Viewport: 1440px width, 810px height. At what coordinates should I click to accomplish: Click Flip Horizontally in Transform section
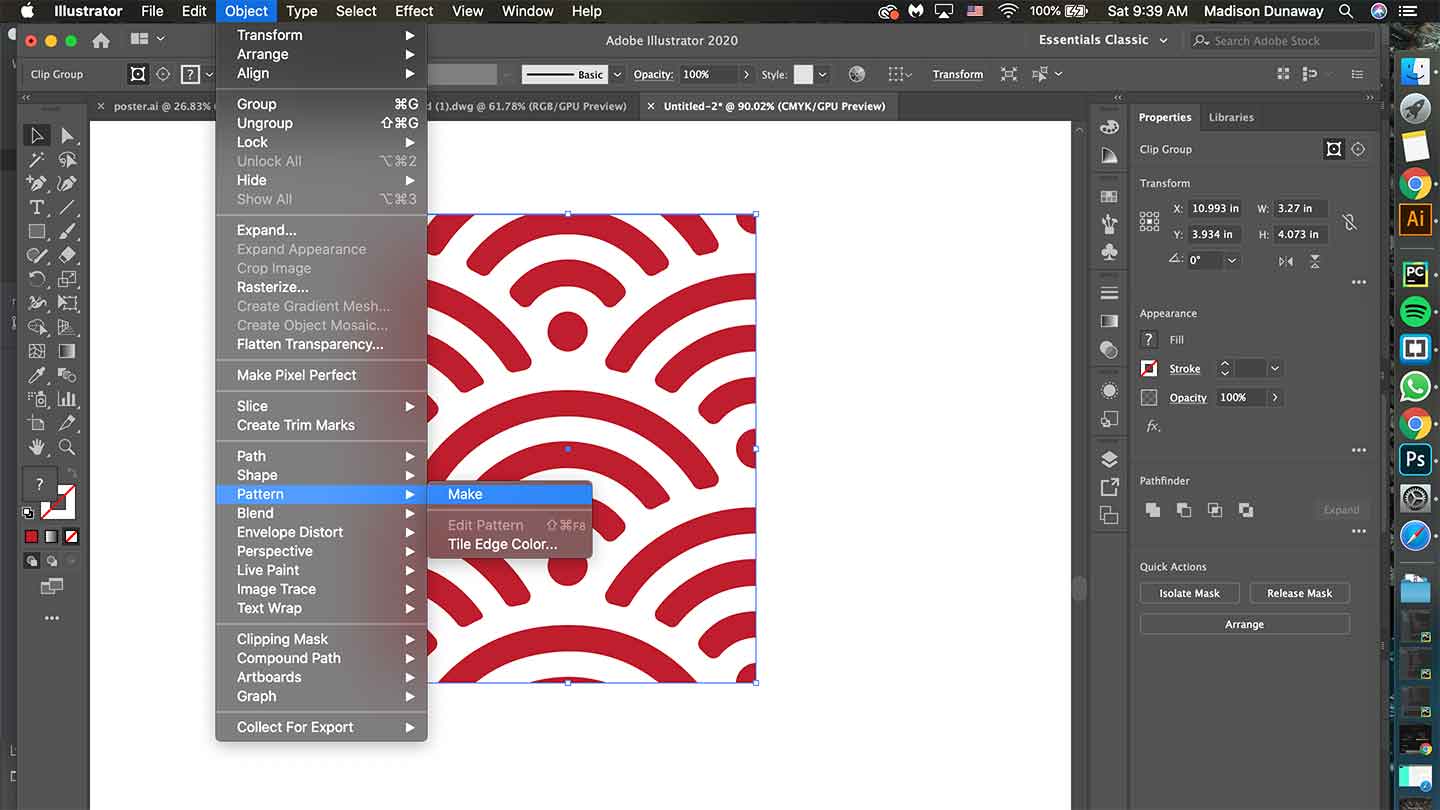pos(1285,260)
